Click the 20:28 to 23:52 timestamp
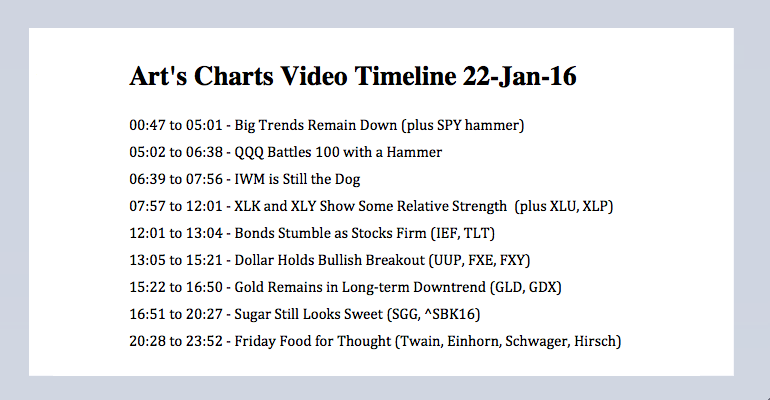 tap(175, 342)
